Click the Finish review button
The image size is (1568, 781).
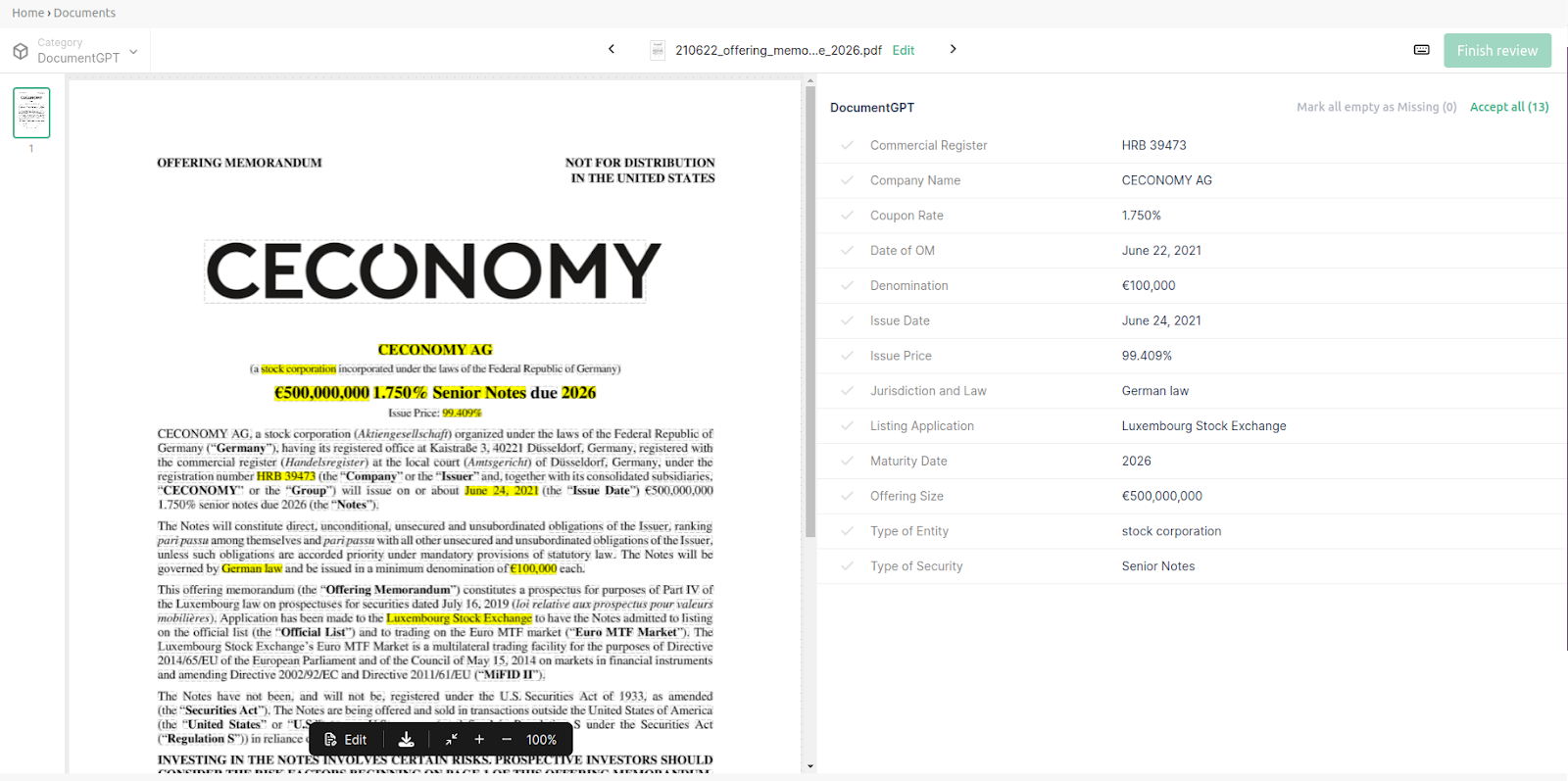coord(1497,51)
